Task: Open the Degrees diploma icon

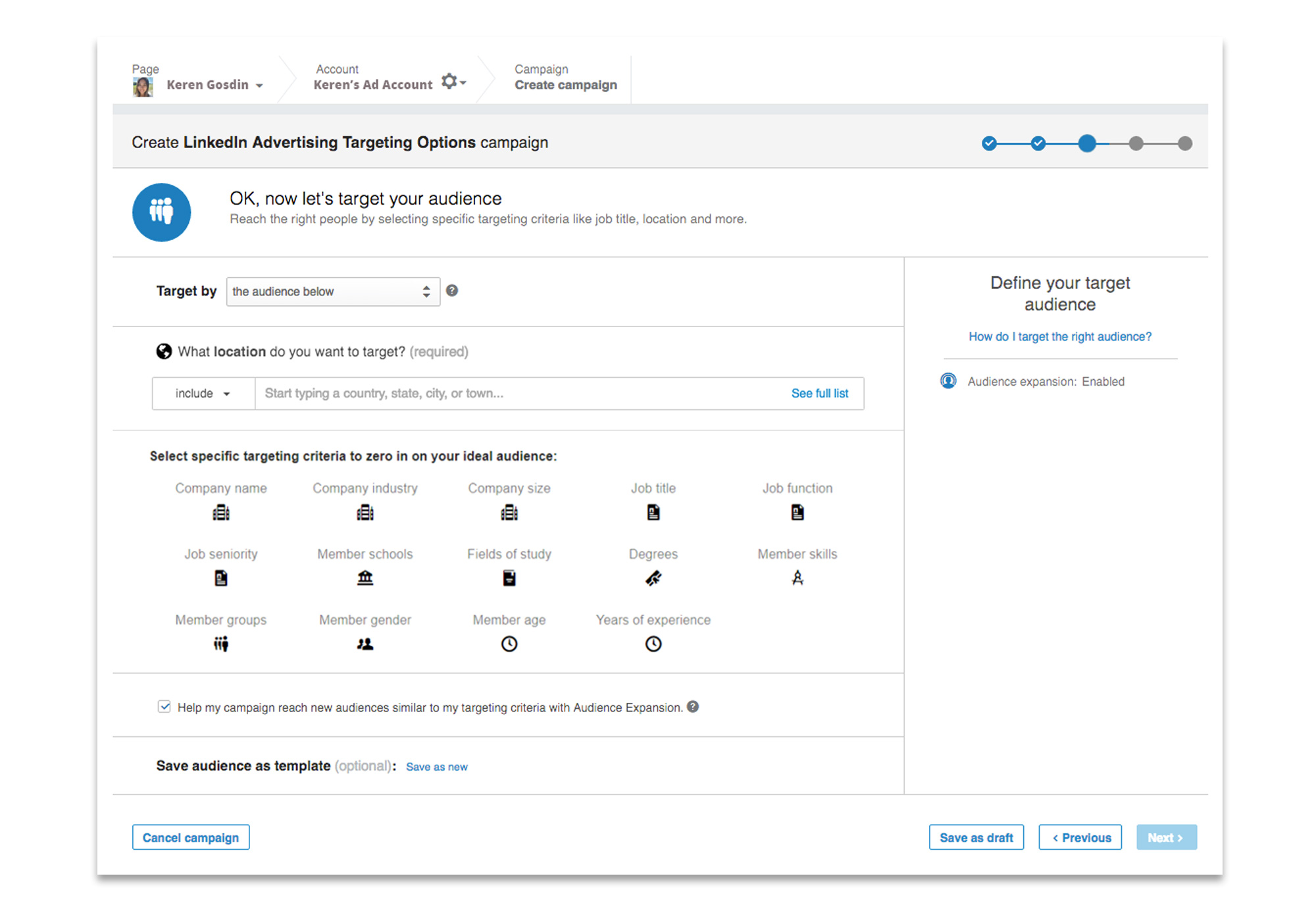Action: coord(653,578)
